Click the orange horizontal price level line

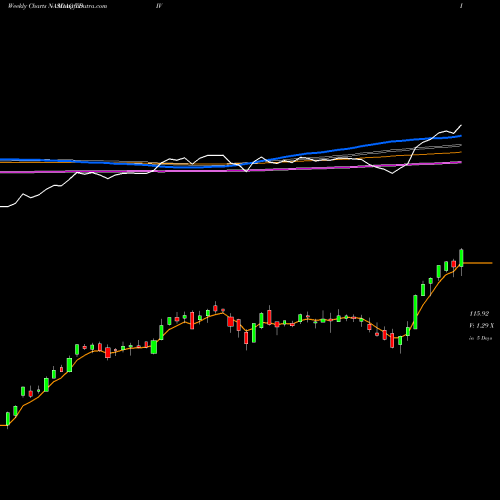click(478, 263)
